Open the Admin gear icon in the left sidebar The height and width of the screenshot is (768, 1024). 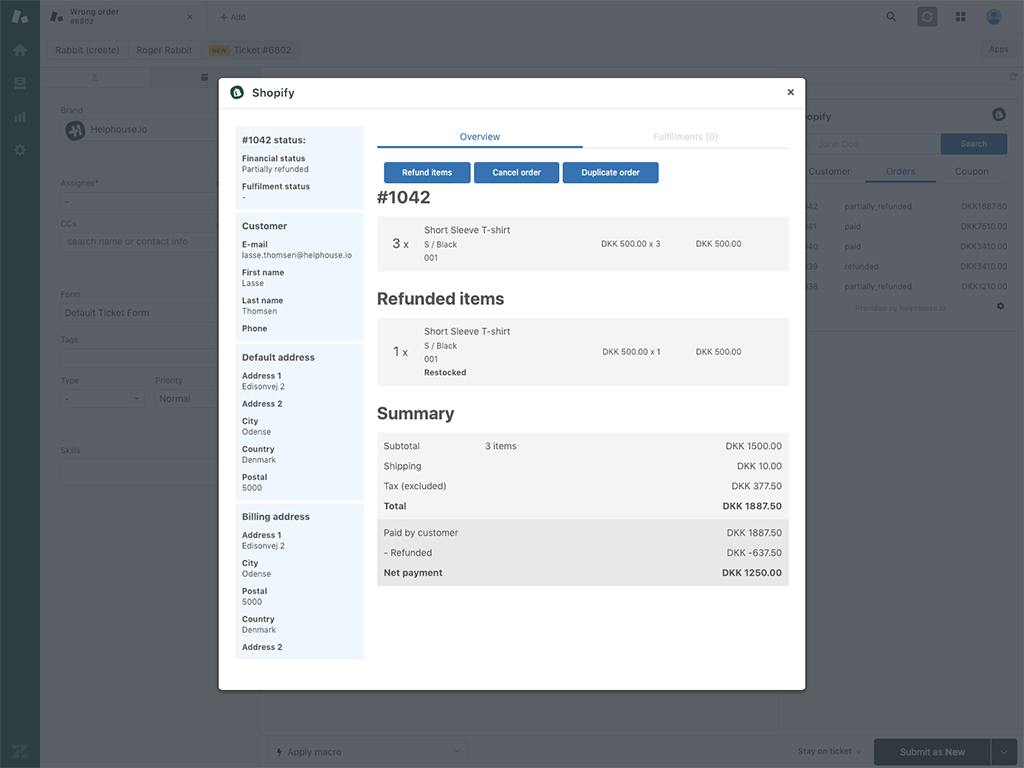coord(20,150)
